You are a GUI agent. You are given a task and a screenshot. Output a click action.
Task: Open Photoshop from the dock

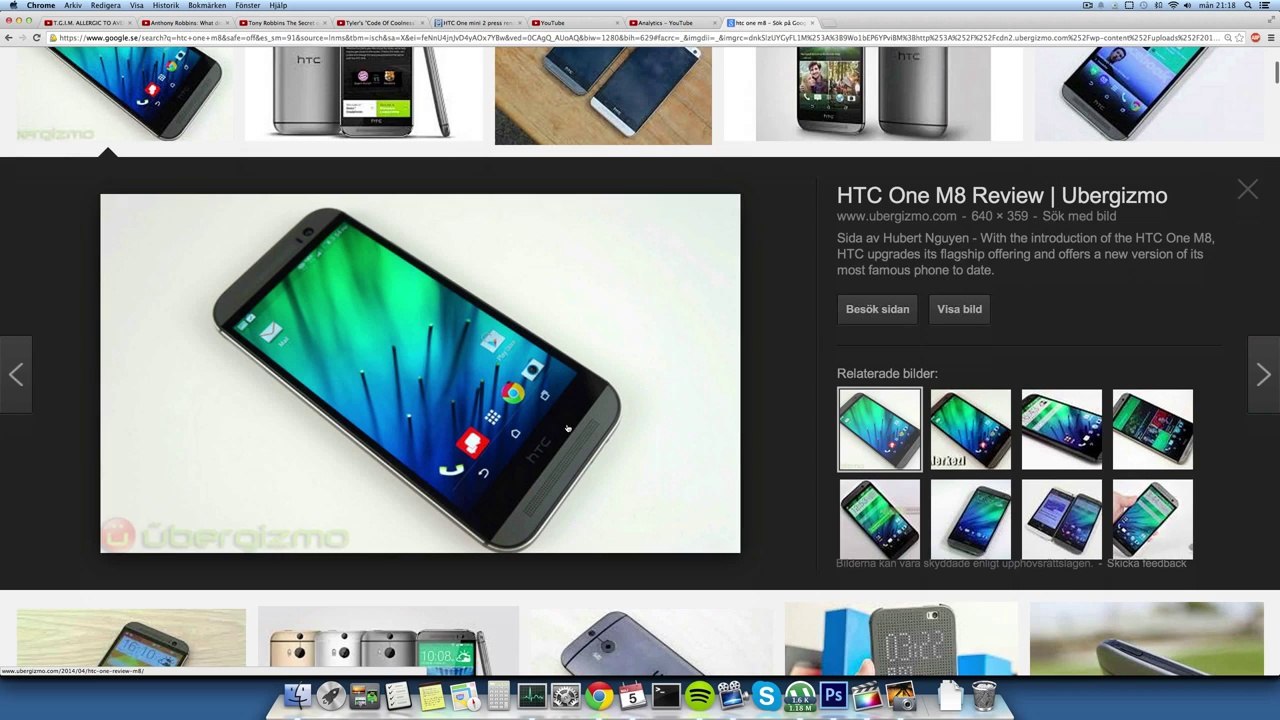834,695
